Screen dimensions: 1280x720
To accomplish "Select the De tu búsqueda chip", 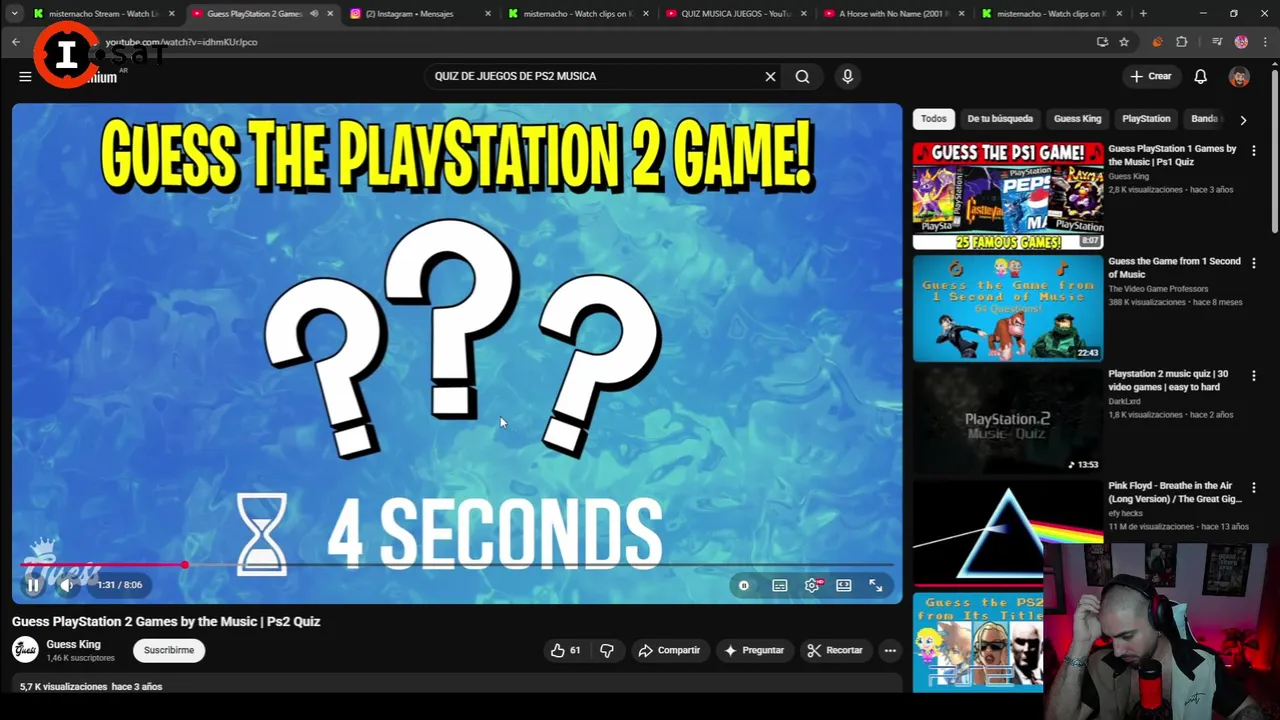I will click(x=1000, y=119).
